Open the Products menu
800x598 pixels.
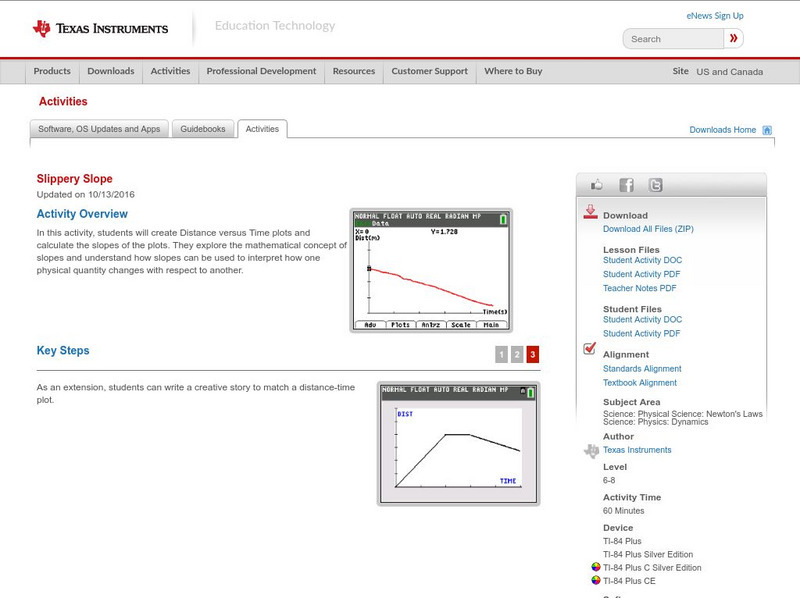(52, 71)
